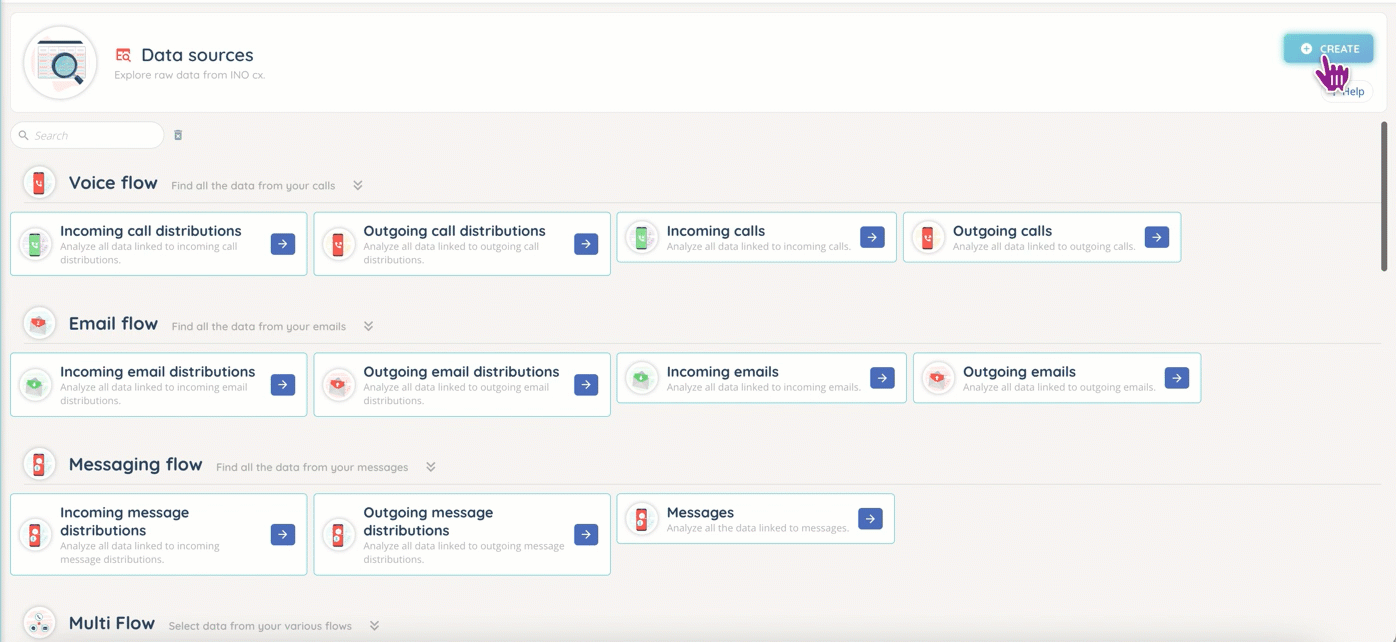
Task: Open Outgoing emails arrow button
Action: pos(1176,378)
